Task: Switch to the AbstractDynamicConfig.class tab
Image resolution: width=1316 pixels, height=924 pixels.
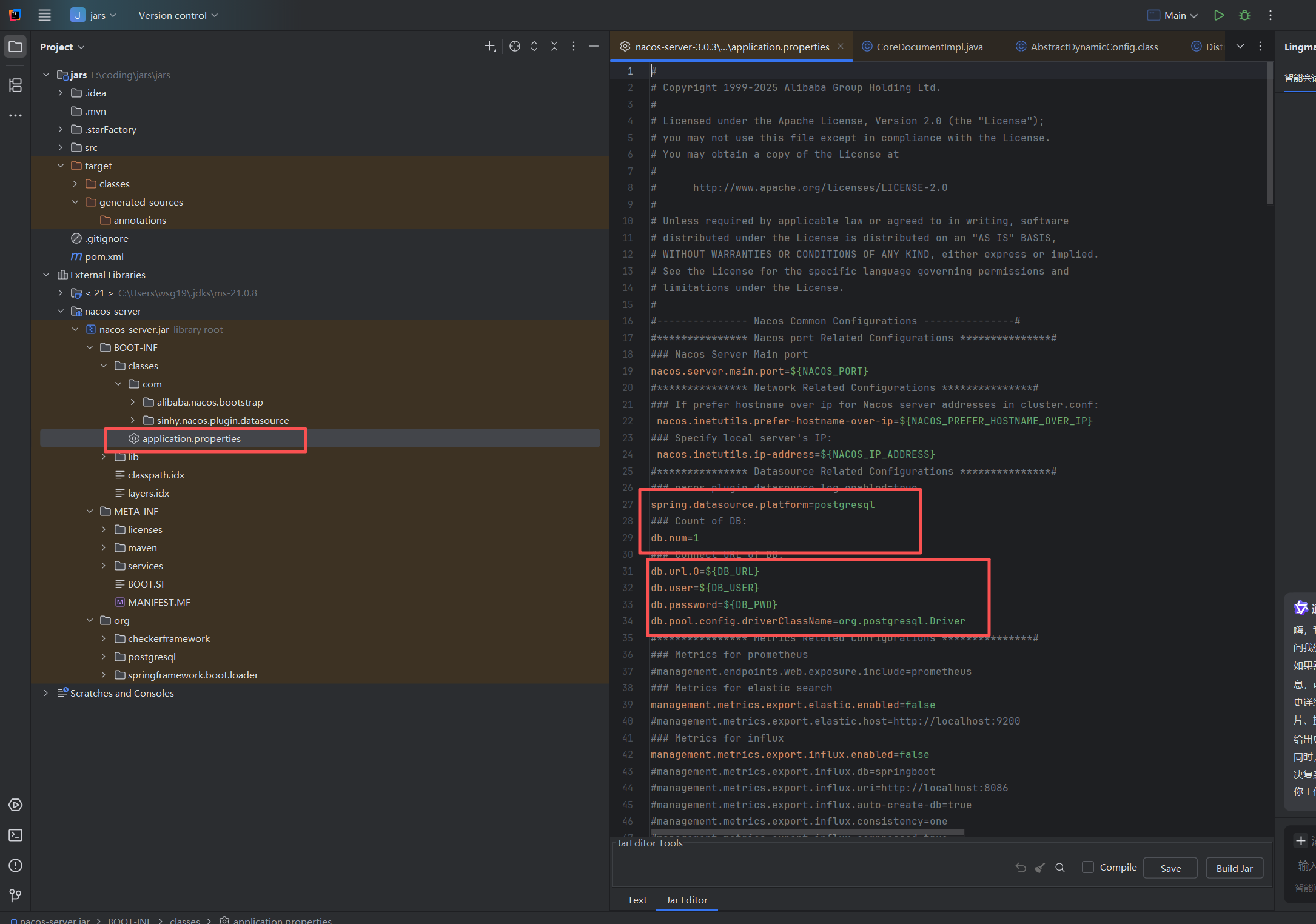Action: 1087,47
